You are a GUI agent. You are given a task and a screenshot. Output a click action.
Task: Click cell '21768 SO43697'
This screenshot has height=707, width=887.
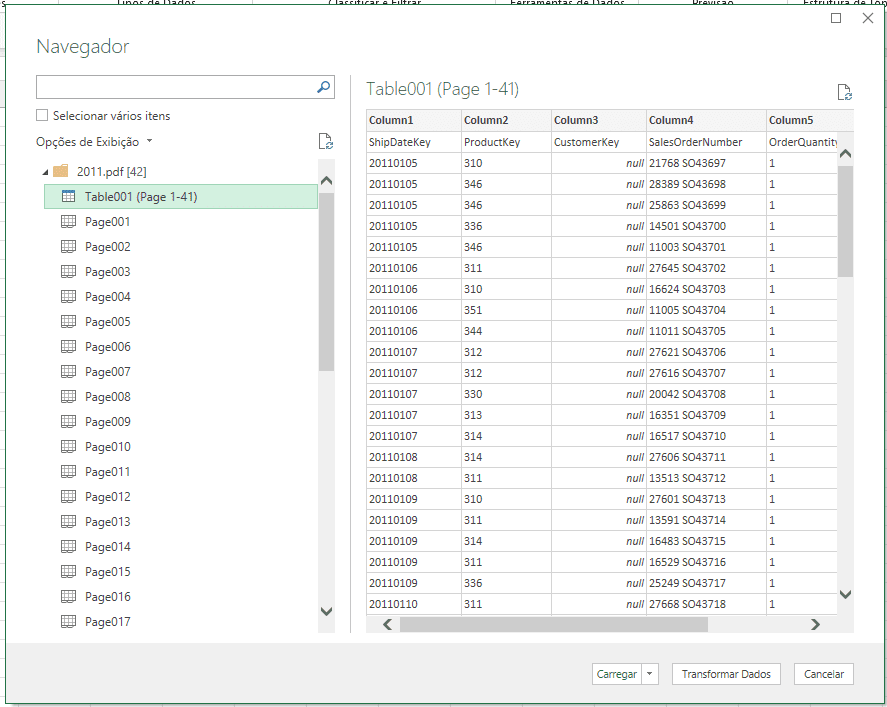tap(707, 163)
